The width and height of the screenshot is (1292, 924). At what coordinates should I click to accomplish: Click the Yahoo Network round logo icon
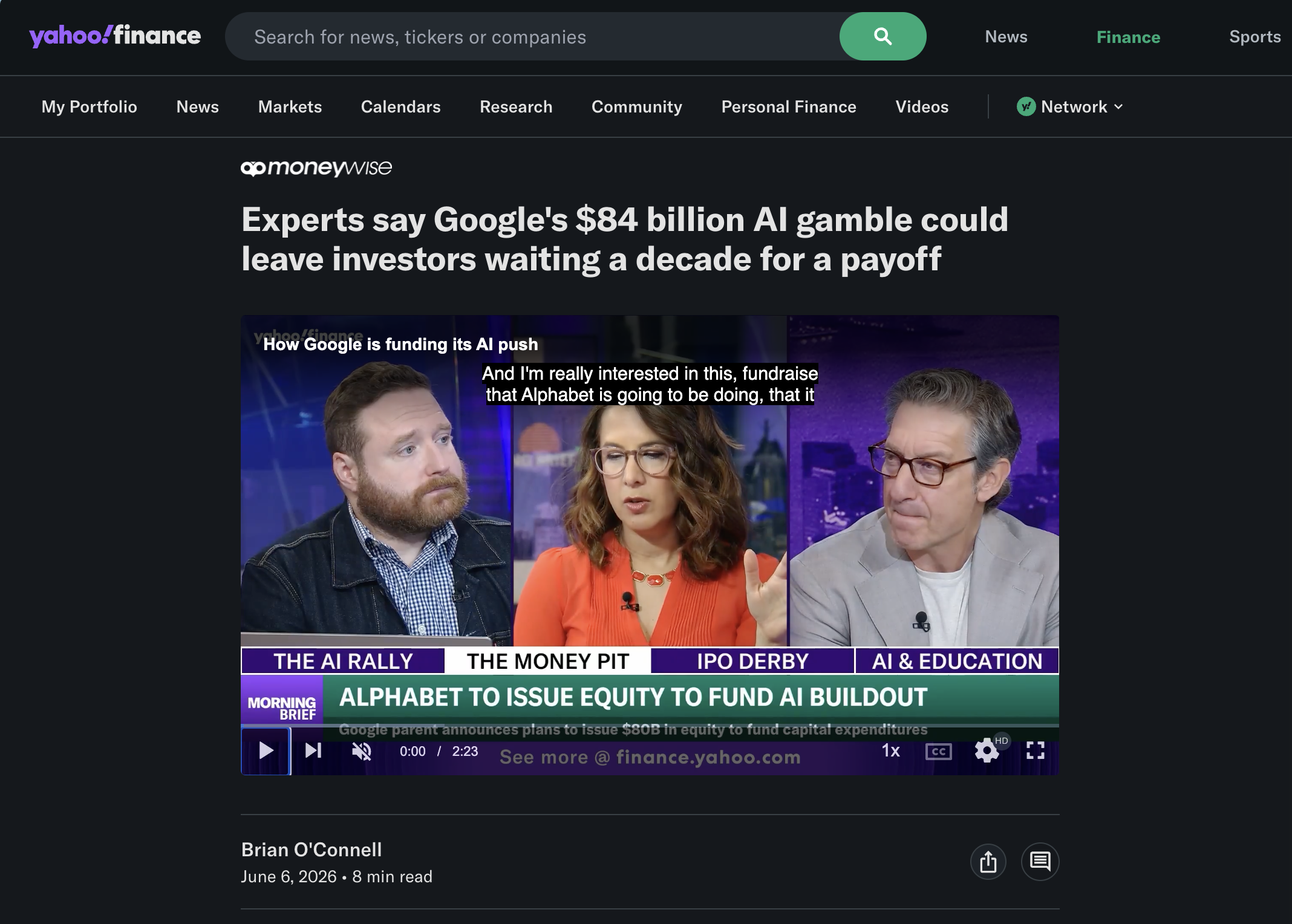[1026, 107]
